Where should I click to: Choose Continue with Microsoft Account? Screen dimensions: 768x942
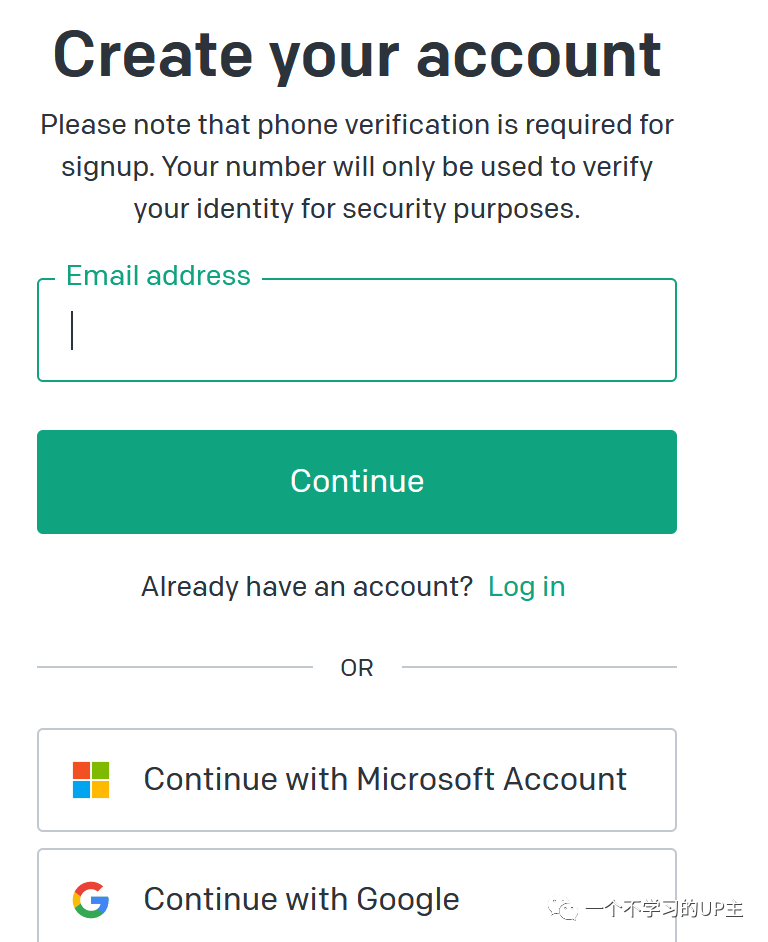tap(357, 780)
